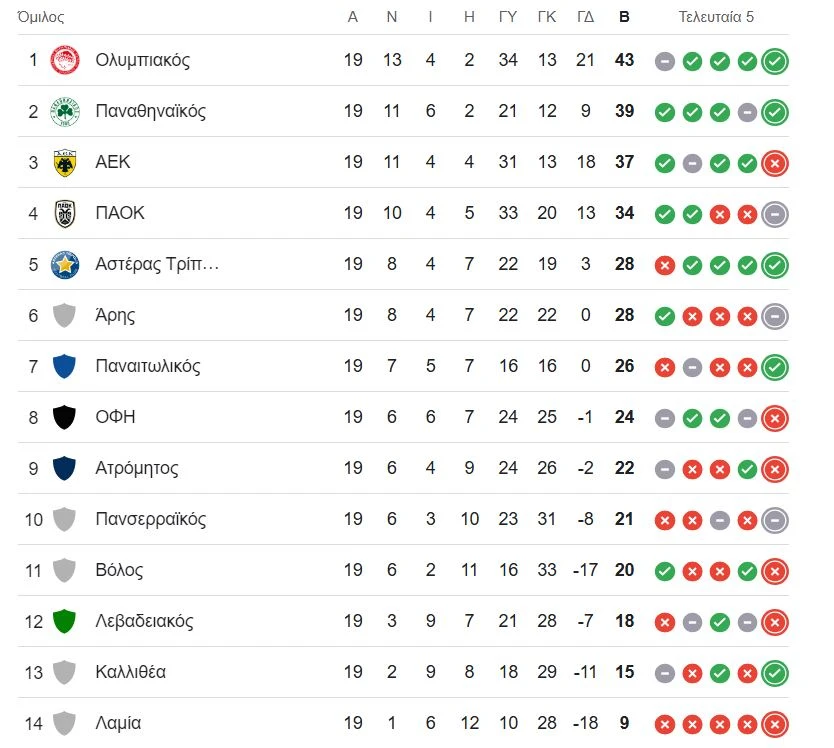Click the blue shield next to Παναιτωλικός
The width and height of the screenshot is (834, 748).
tap(65, 366)
